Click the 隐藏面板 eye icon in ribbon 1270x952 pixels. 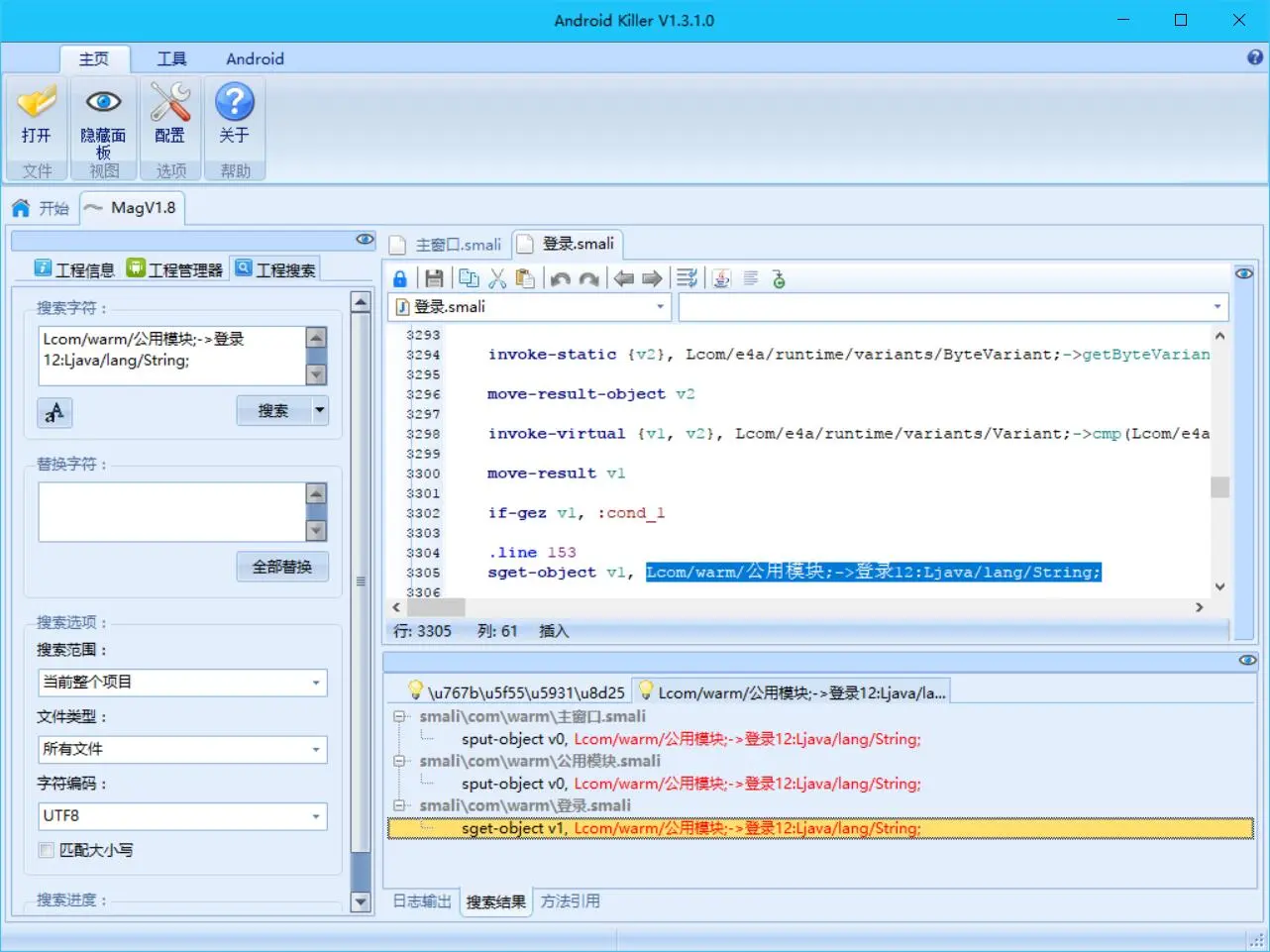pos(103,102)
